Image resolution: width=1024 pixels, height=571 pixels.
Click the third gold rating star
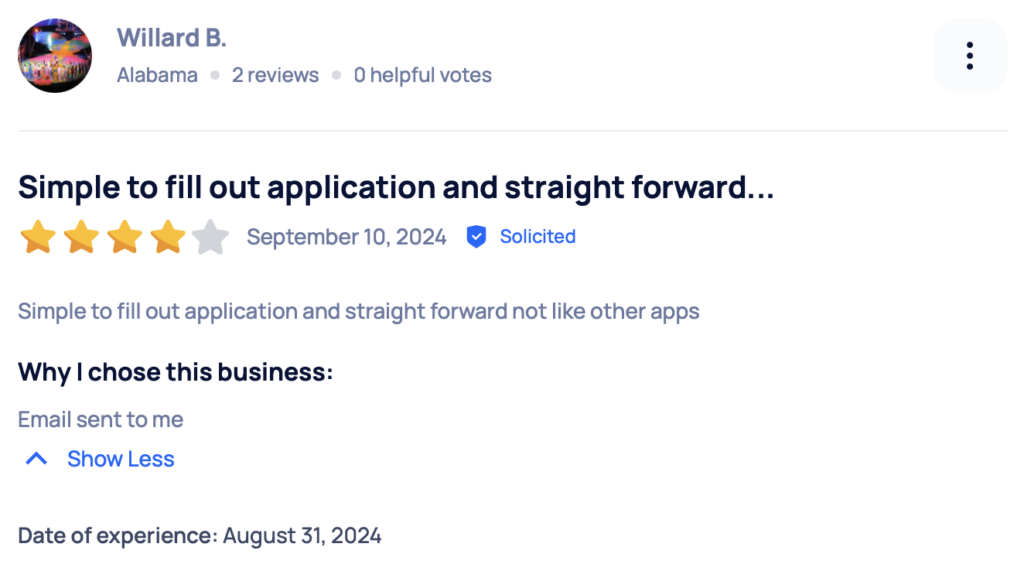pyautogui.click(x=124, y=238)
